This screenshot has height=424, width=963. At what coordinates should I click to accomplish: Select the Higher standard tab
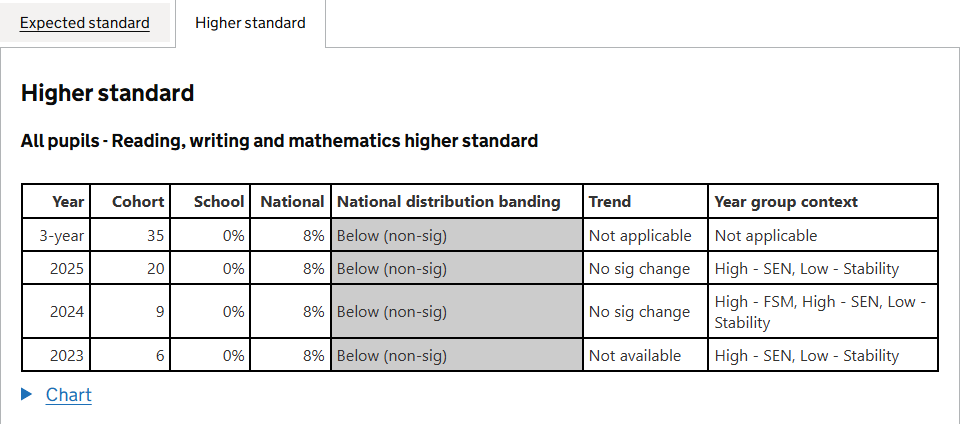250,23
